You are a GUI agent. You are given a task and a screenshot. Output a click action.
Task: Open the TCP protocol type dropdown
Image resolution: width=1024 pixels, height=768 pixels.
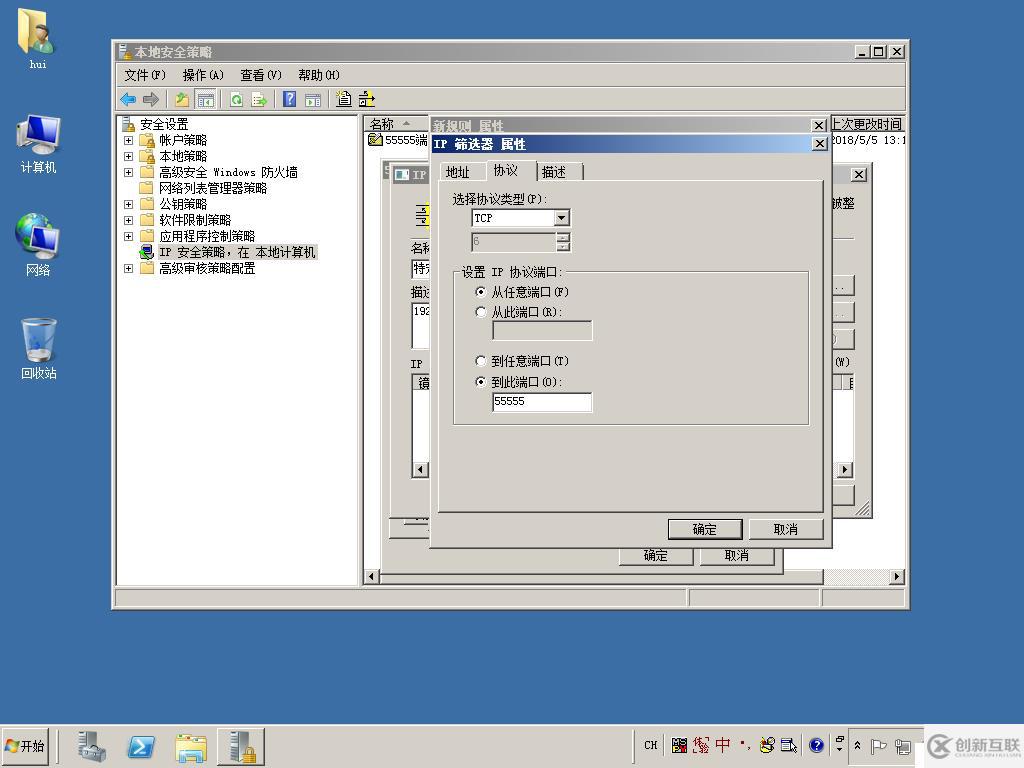click(x=561, y=218)
